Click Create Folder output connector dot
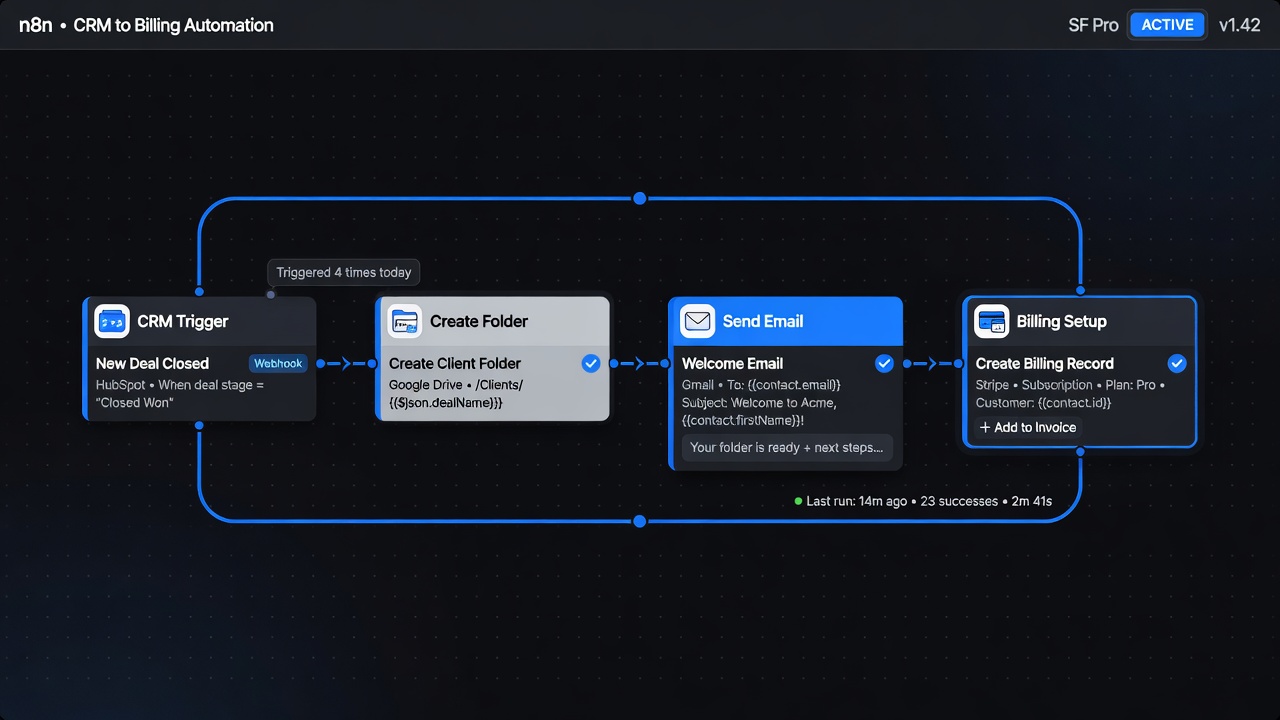This screenshot has width=1280, height=720. 613,364
